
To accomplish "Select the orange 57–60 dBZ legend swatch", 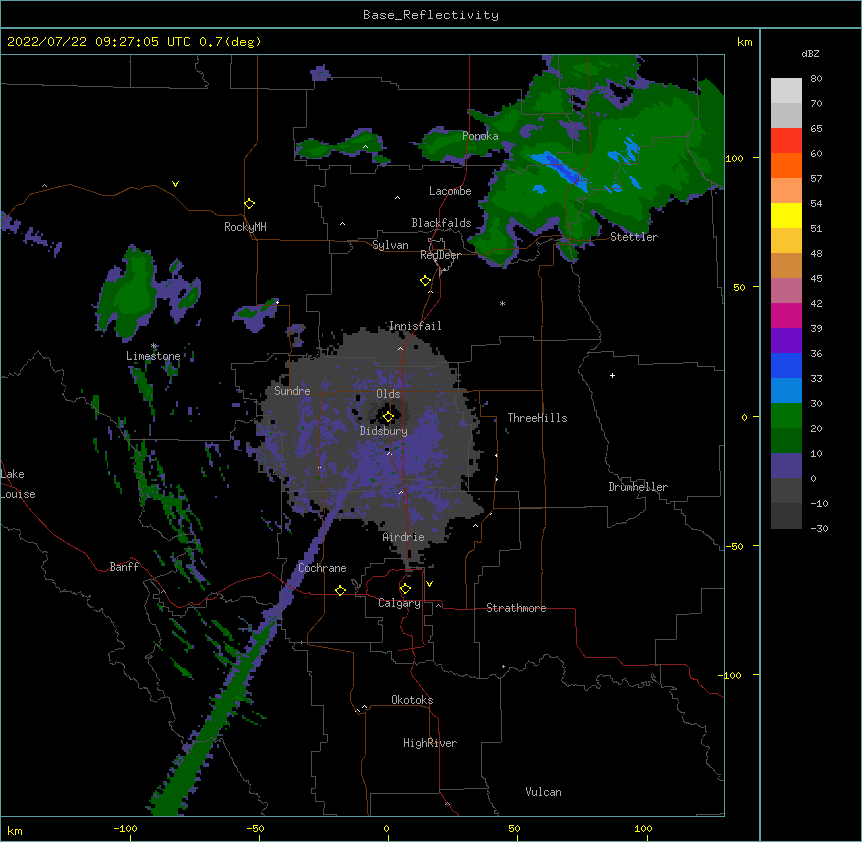I will click(786, 165).
